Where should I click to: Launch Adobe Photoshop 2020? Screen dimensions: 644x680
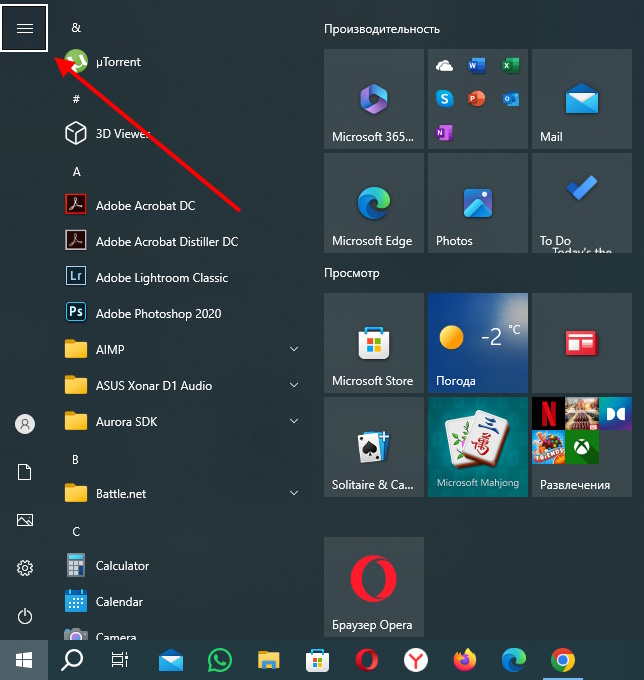(182, 313)
